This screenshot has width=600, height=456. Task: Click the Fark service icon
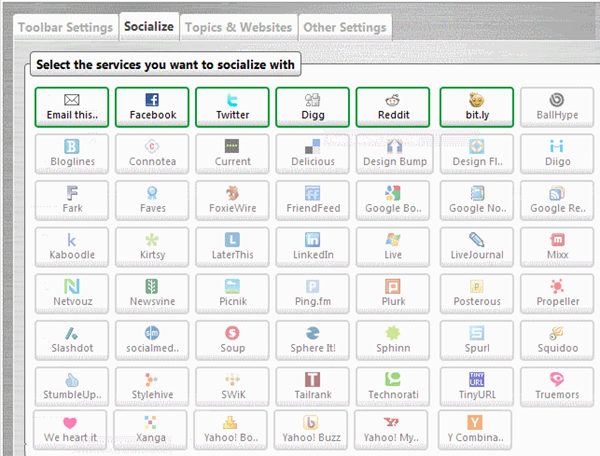[x=72, y=193]
